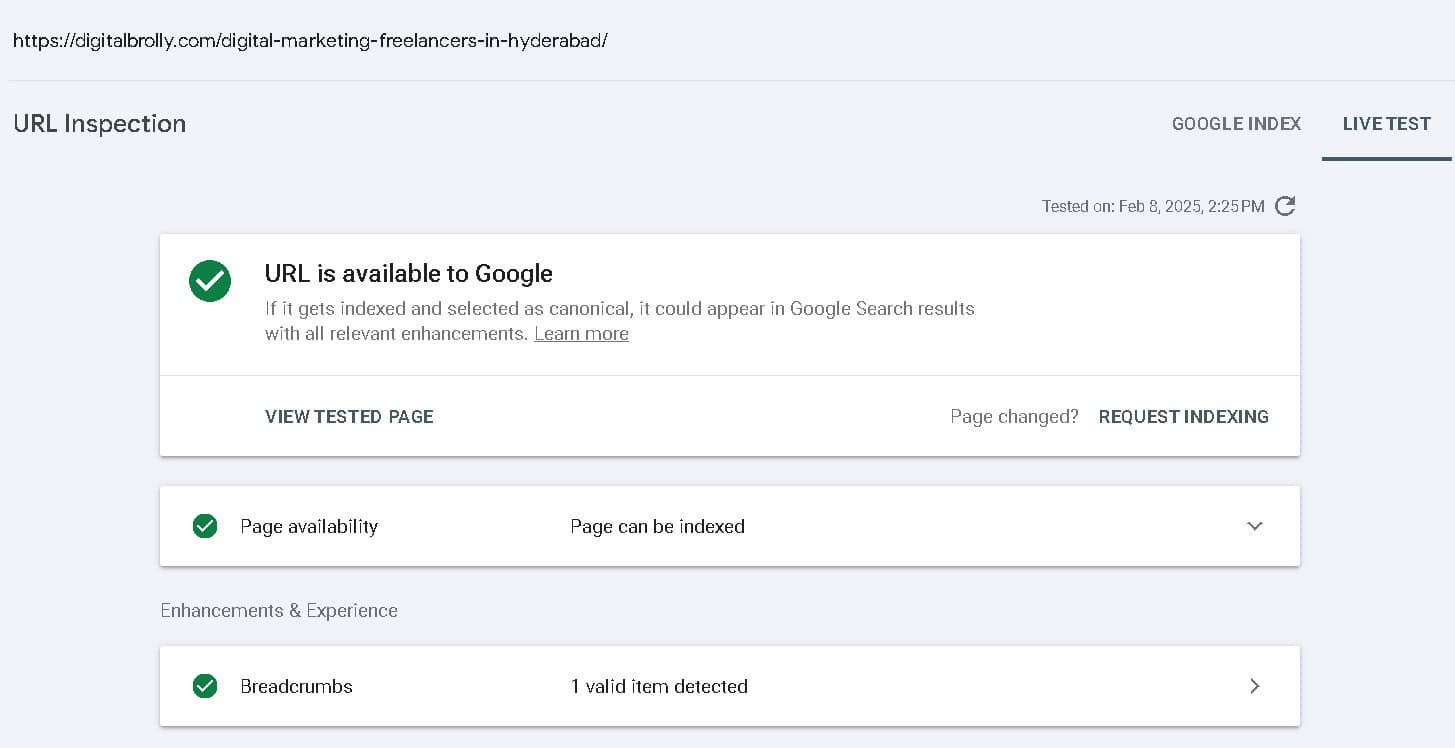Click the green check icon next to Breadcrumbs
Image resolution: width=1455 pixels, height=748 pixels.
point(205,686)
